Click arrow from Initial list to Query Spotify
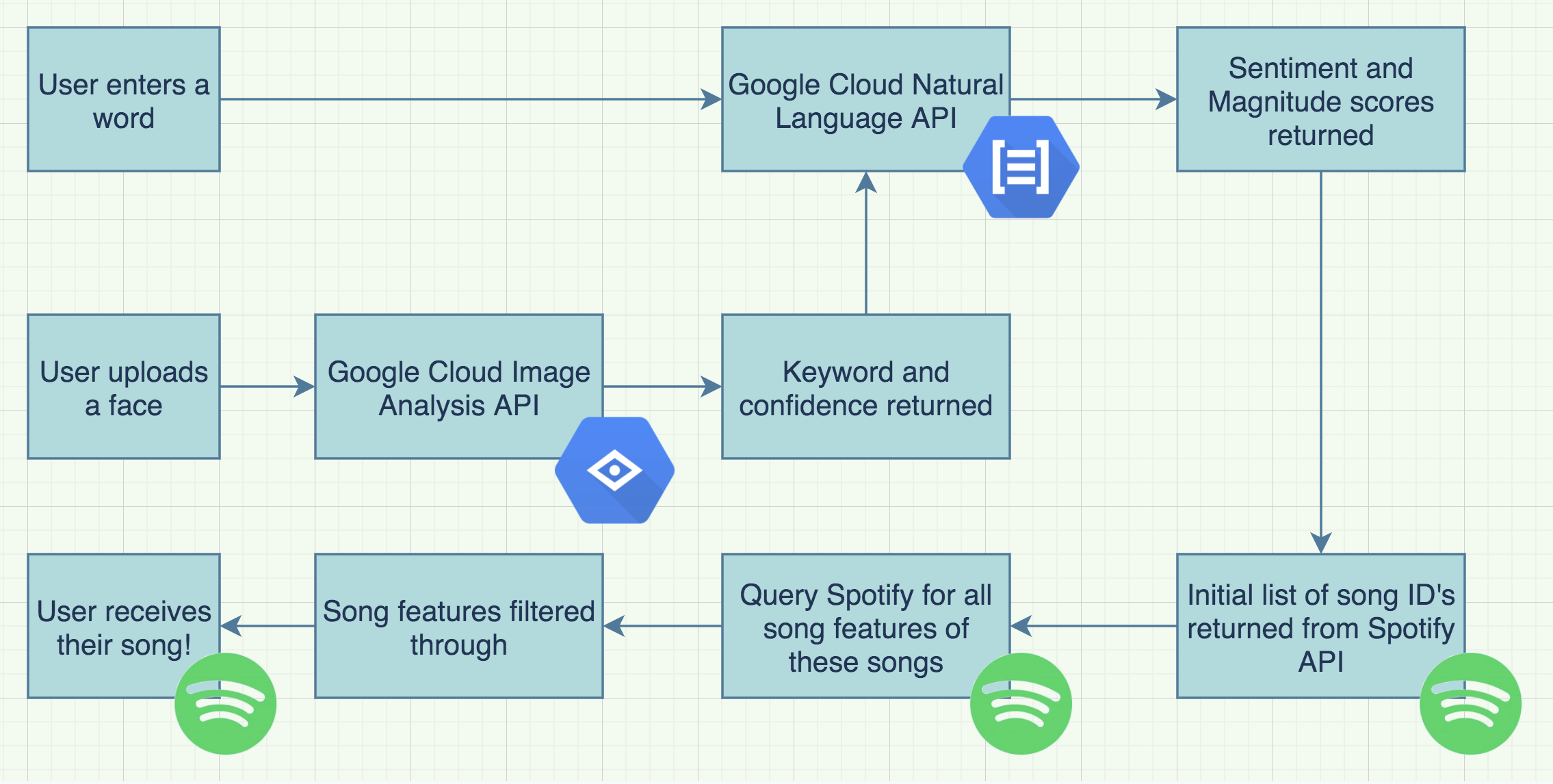The image size is (1553, 784). click(x=1095, y=626)
